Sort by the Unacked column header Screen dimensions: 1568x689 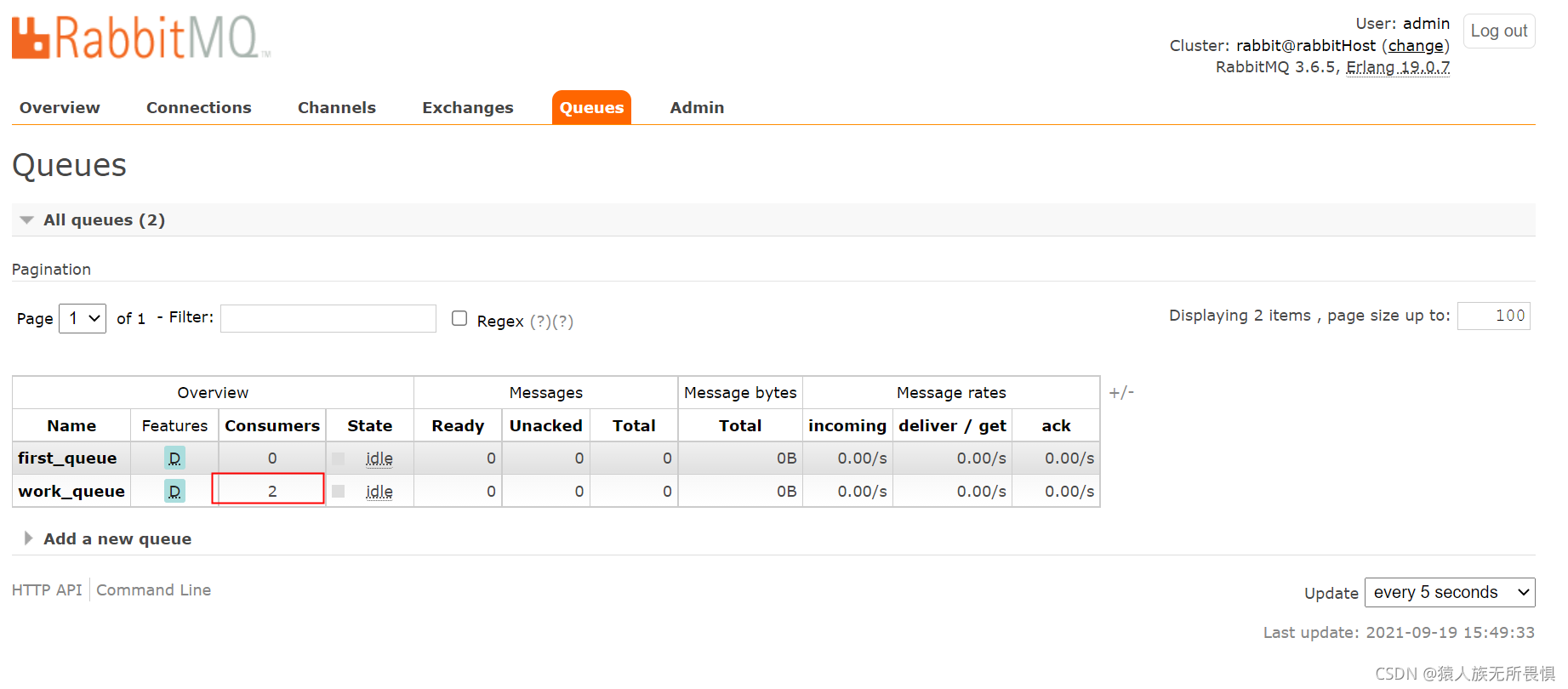(x=545, y=425)
